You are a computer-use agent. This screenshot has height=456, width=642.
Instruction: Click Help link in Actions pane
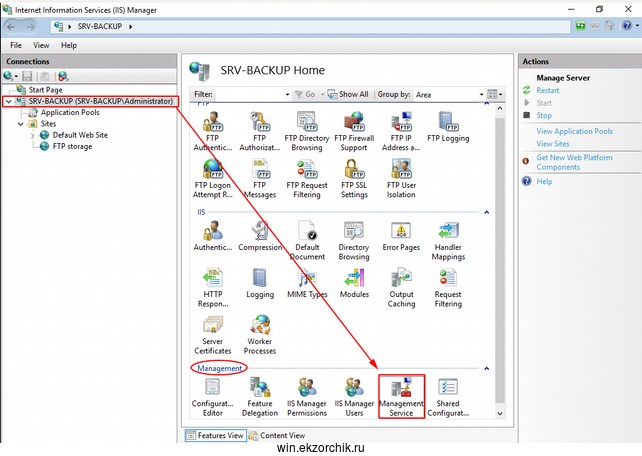(544, 181)
